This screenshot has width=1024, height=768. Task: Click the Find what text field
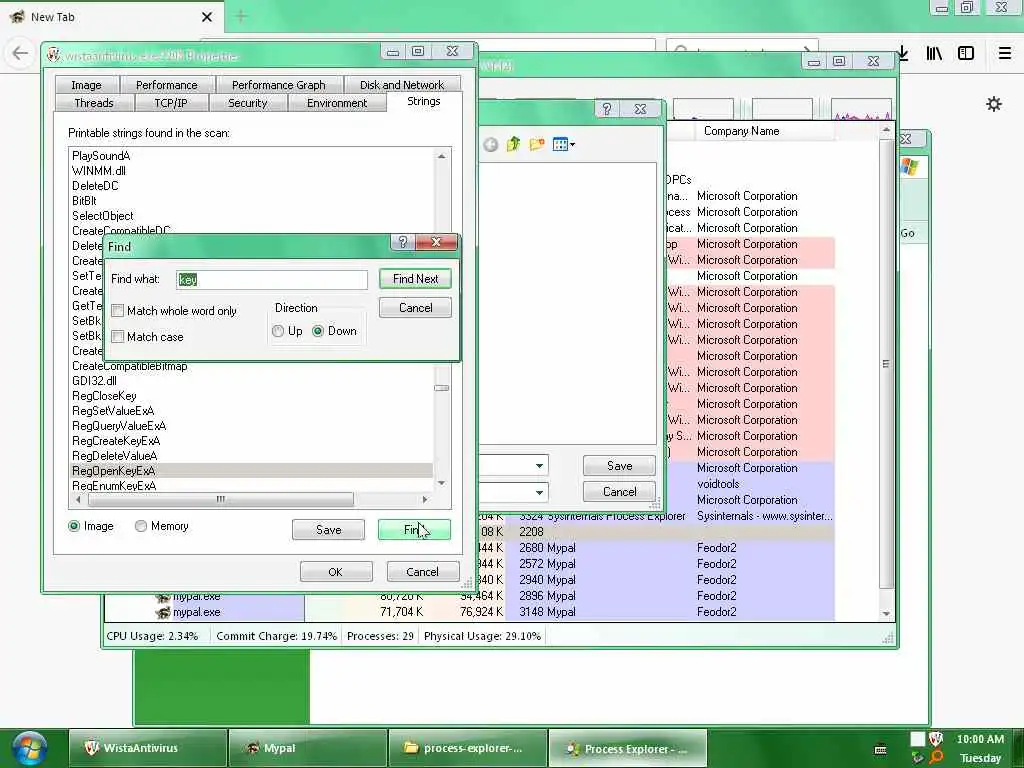(x=272, y=280)
